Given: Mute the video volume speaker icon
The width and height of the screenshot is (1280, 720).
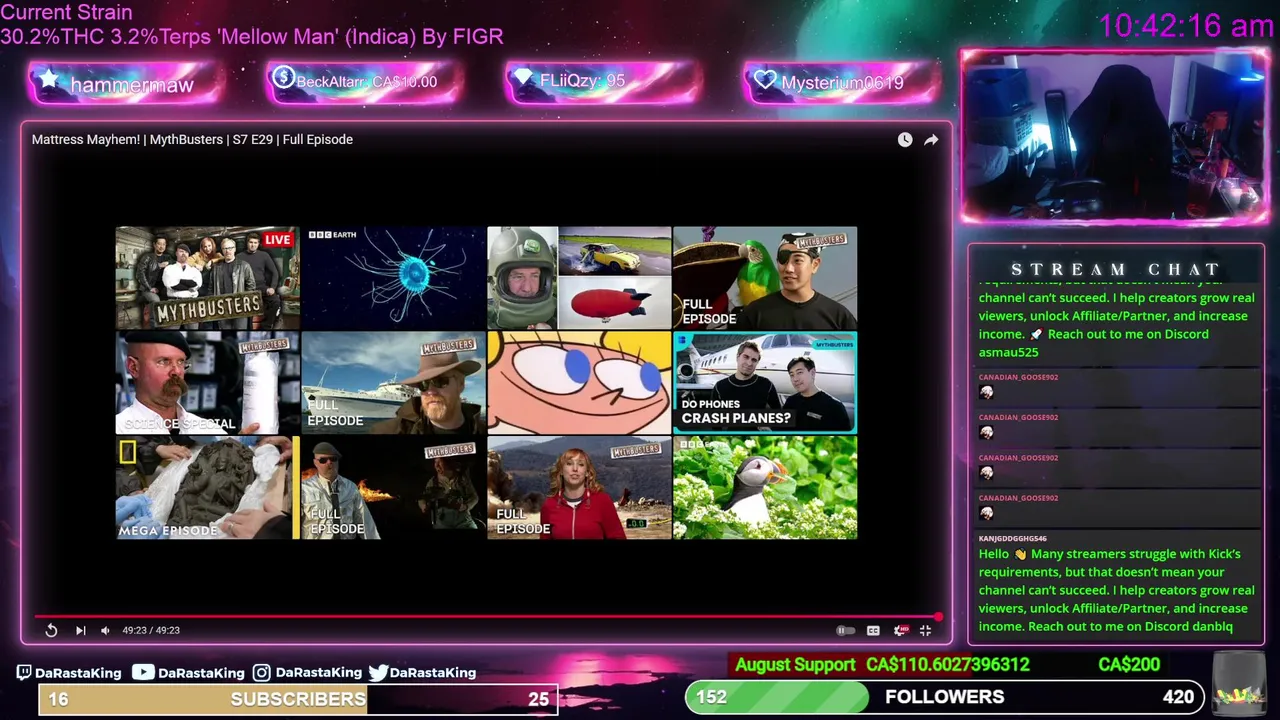Looking at the screenshot, I should pyautogui.click(x=105, y=630).
